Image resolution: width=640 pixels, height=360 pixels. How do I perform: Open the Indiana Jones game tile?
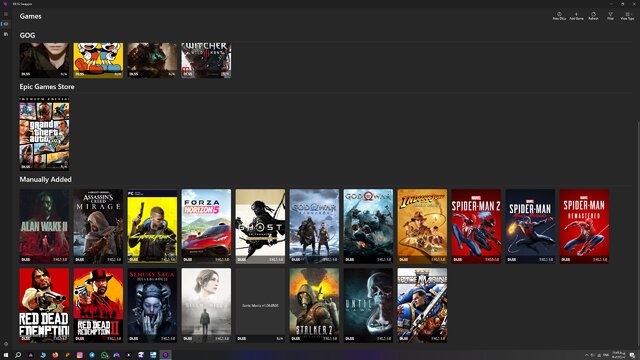[x=422, y=226]
